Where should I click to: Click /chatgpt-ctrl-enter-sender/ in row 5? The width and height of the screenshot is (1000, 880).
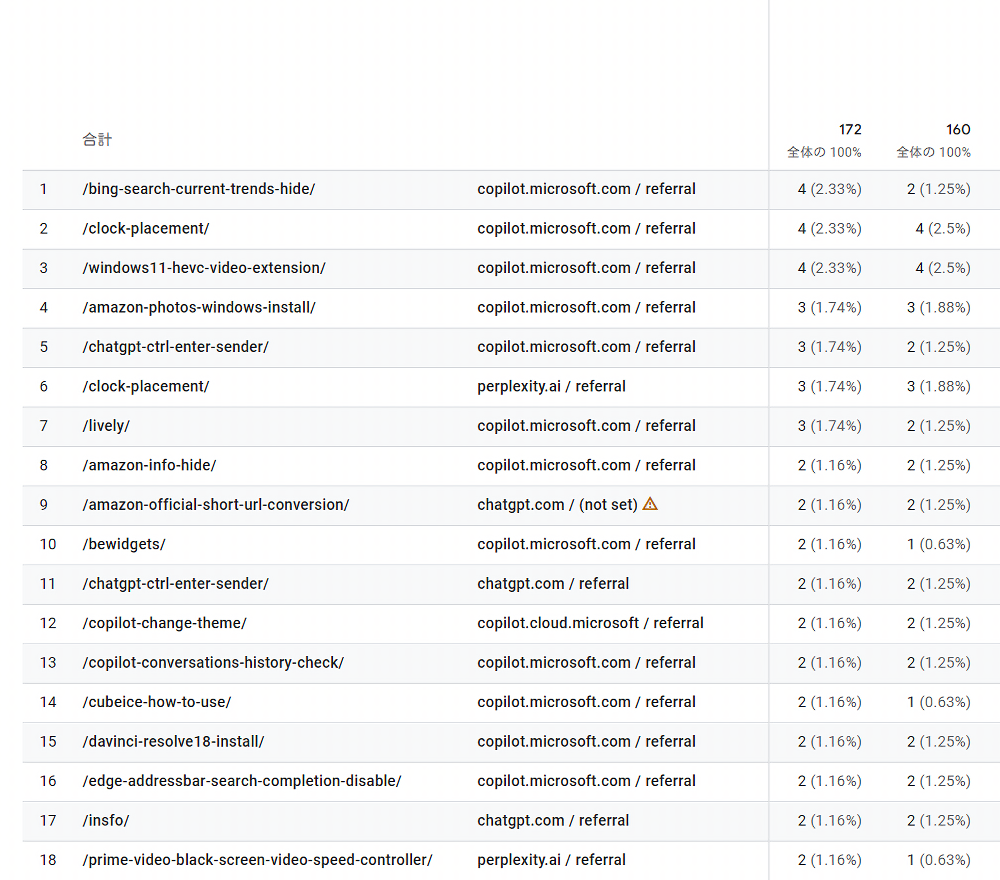coord(176,347)
